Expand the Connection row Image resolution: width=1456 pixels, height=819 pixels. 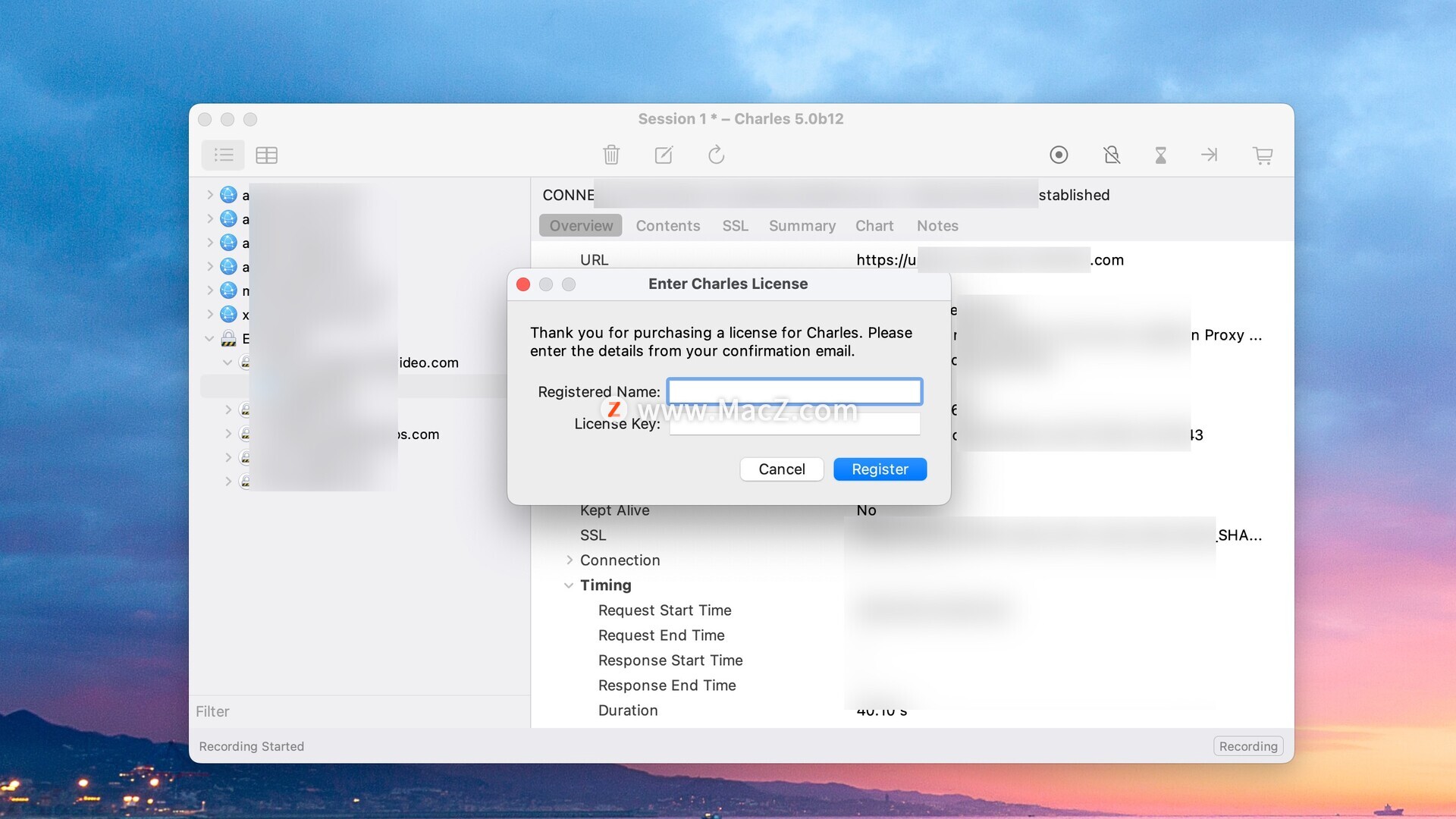click(570, 560)
